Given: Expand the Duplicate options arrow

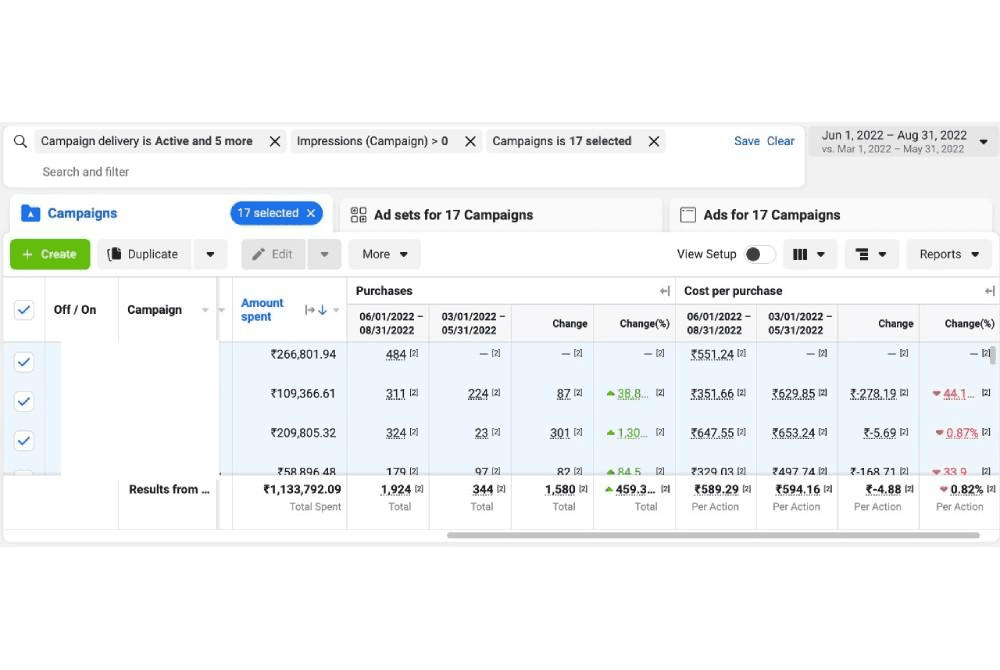Looking at the screenshot, I should click(x=210, y=254).
